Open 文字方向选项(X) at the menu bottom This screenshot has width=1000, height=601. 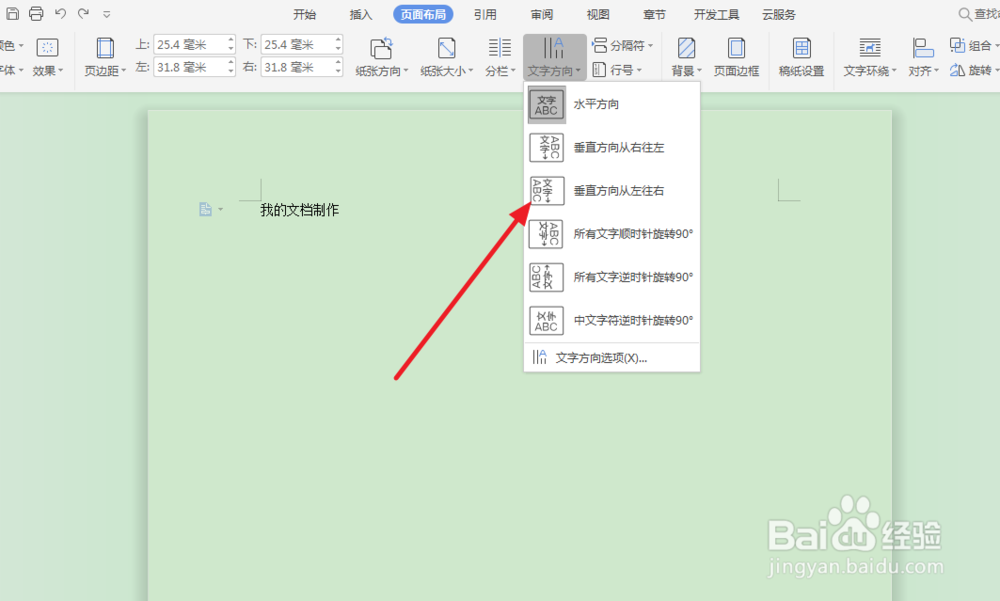coord(595,356)
